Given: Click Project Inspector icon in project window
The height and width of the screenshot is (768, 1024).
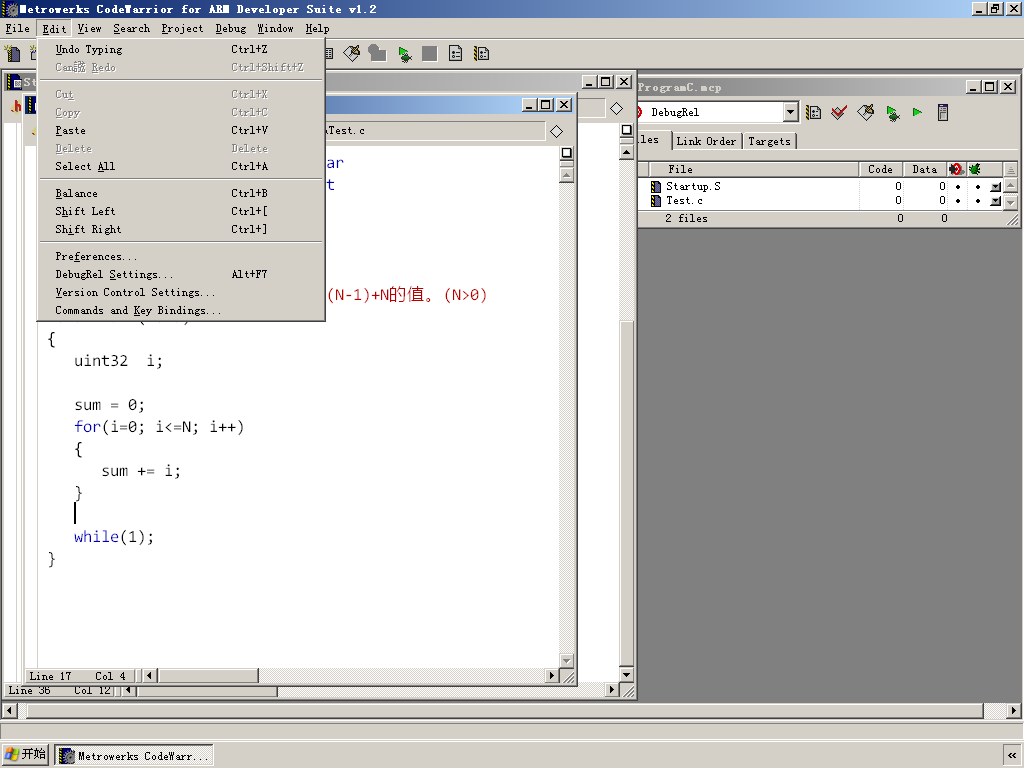Looking at the screenshot, I should click(x=943, y=112).
